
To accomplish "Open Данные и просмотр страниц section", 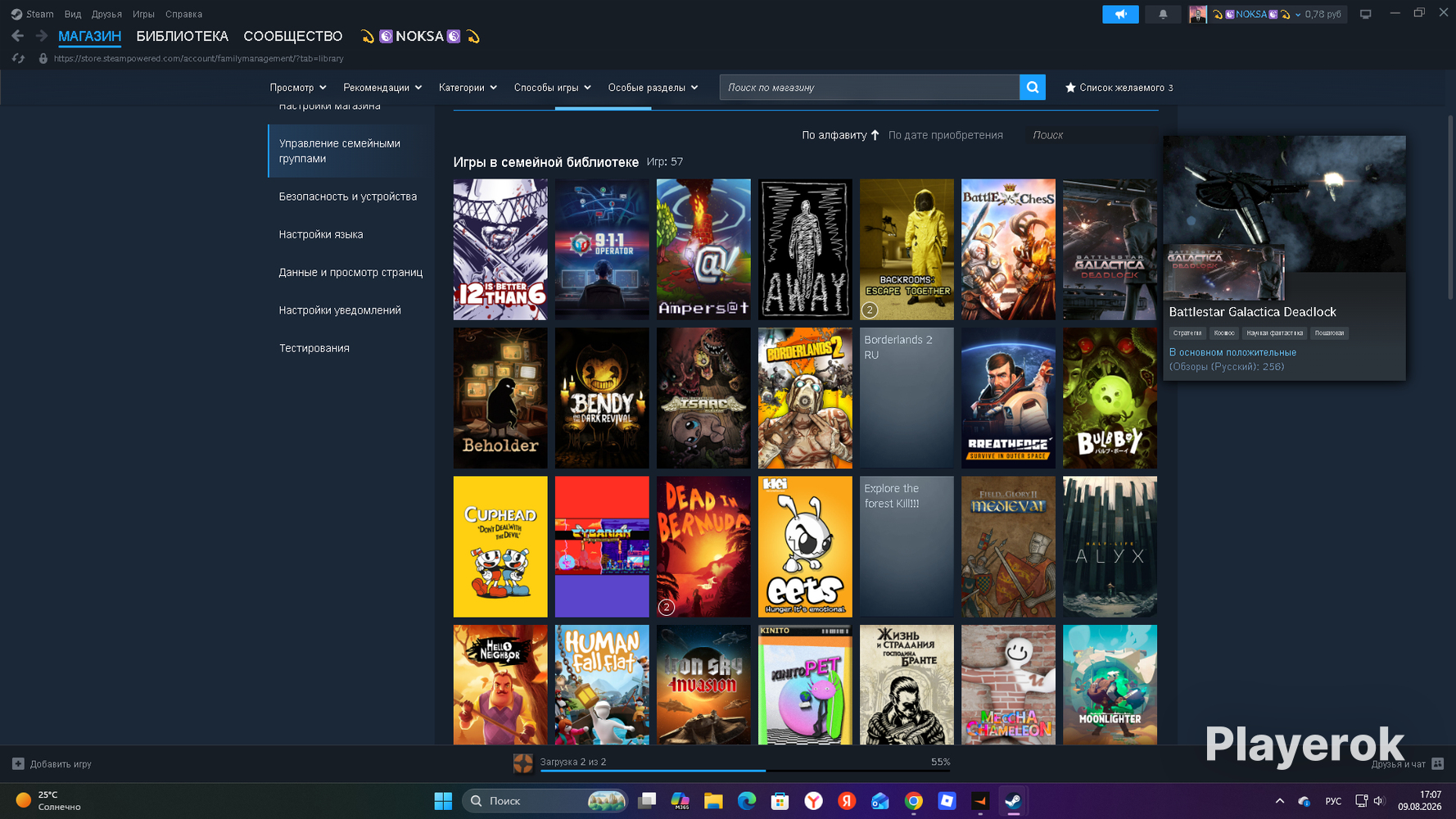I will point(351,272).
